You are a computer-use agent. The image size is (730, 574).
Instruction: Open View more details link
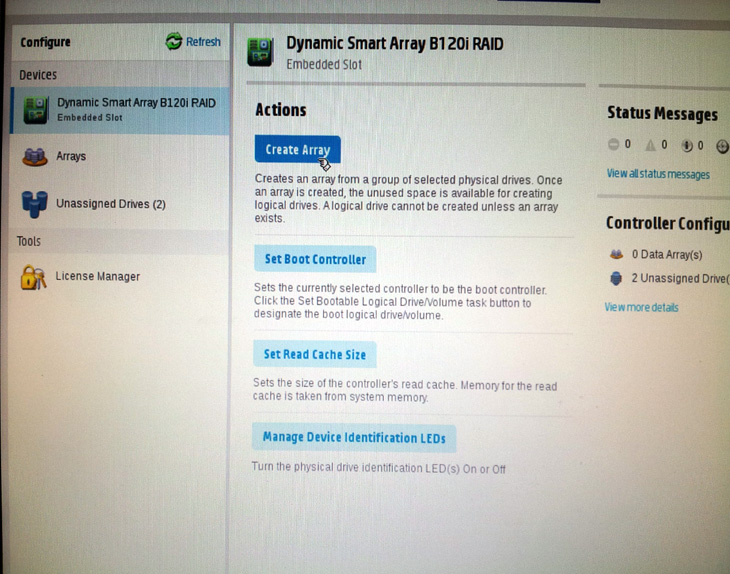[x=641, y=307]
